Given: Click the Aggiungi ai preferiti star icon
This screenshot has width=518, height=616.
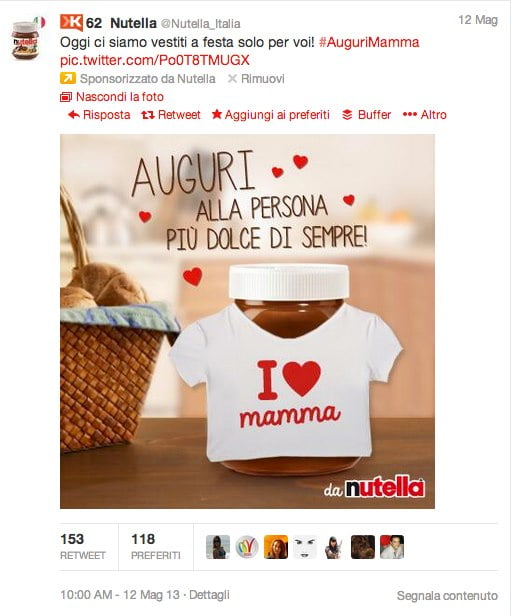Looking at the screenshot, I should [217, 114].
